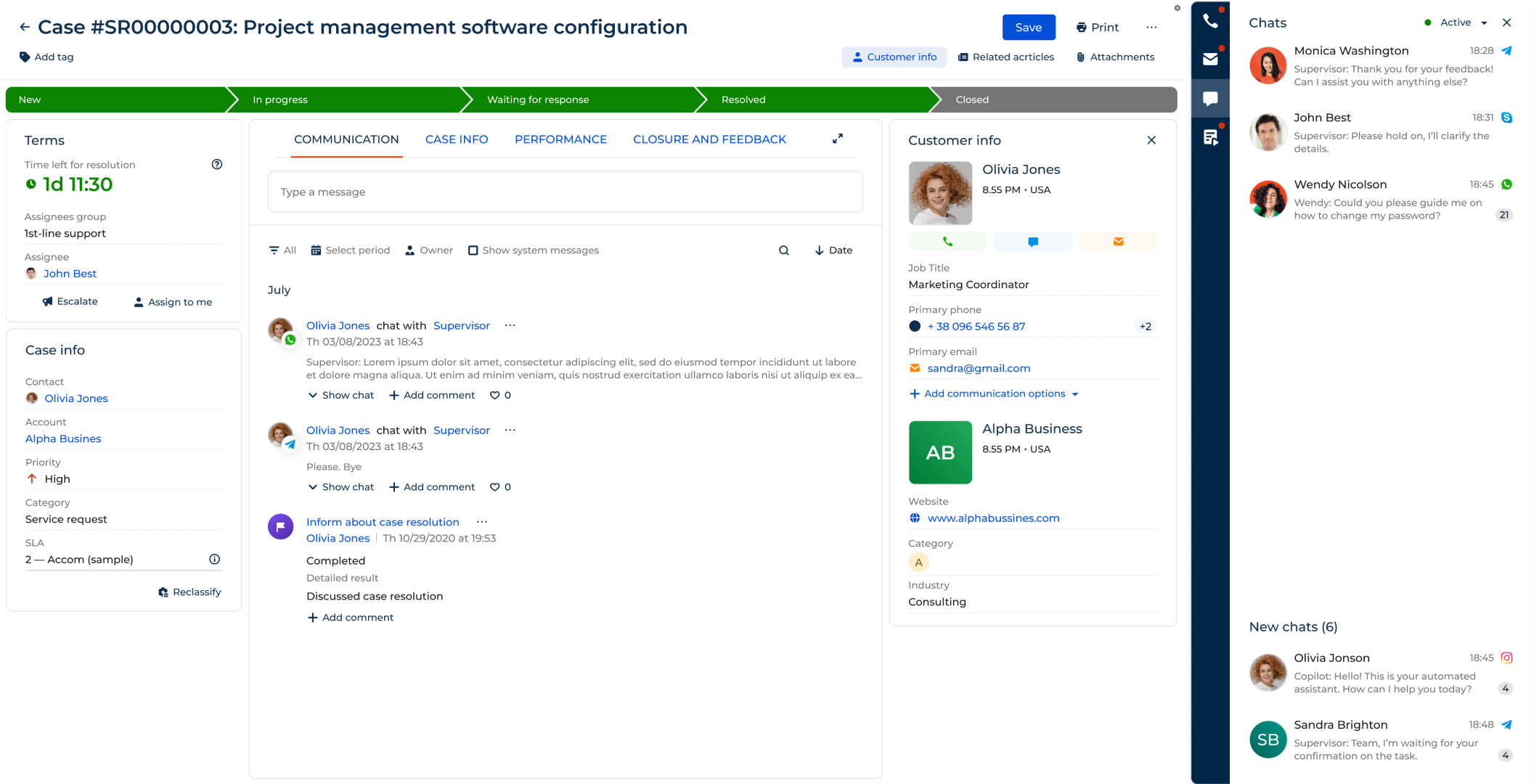Open the chats panel in the sidebar

(x=1209, y=99)
